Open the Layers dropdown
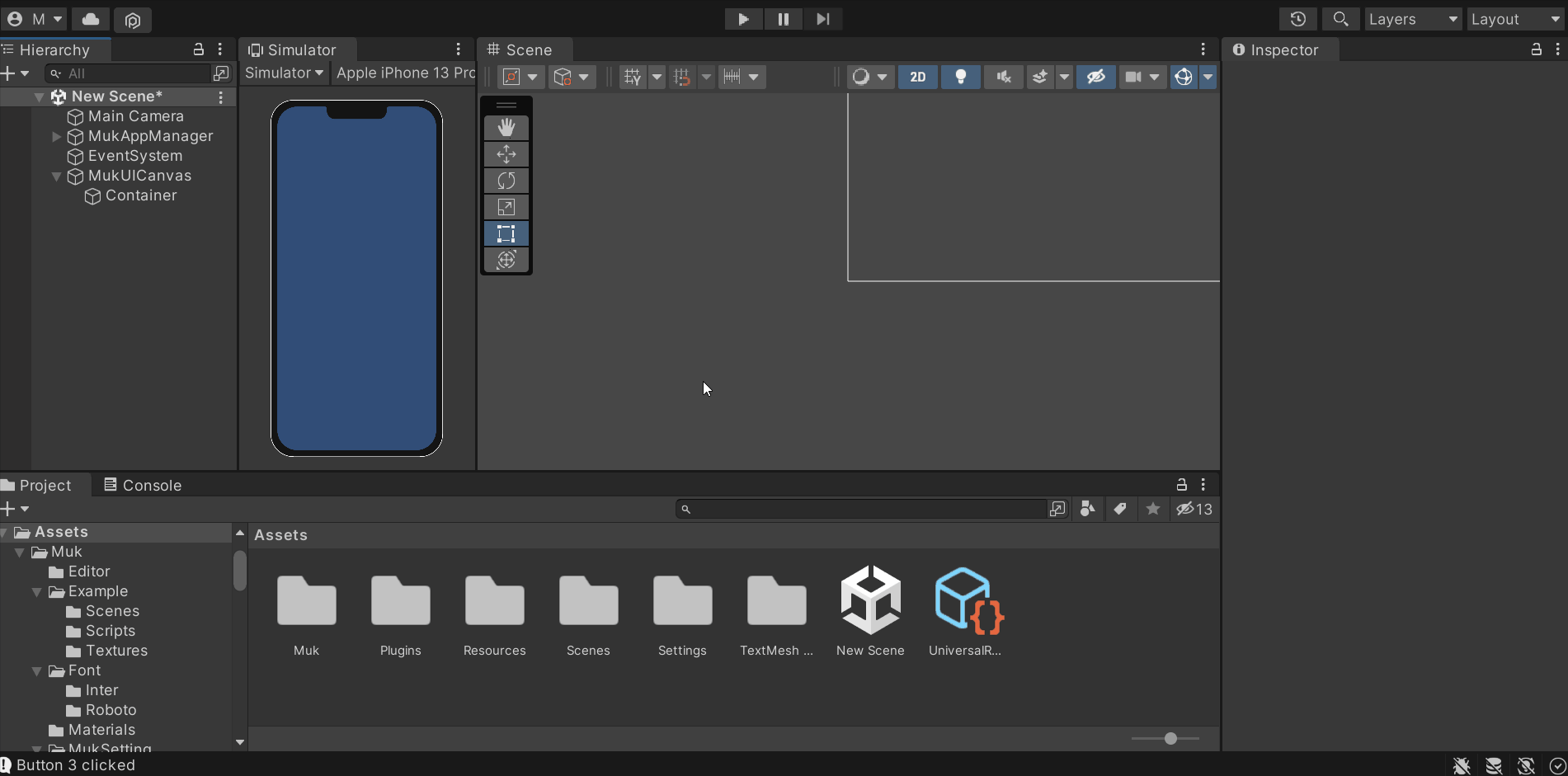1568x776 pixels. coord(1413,19)
